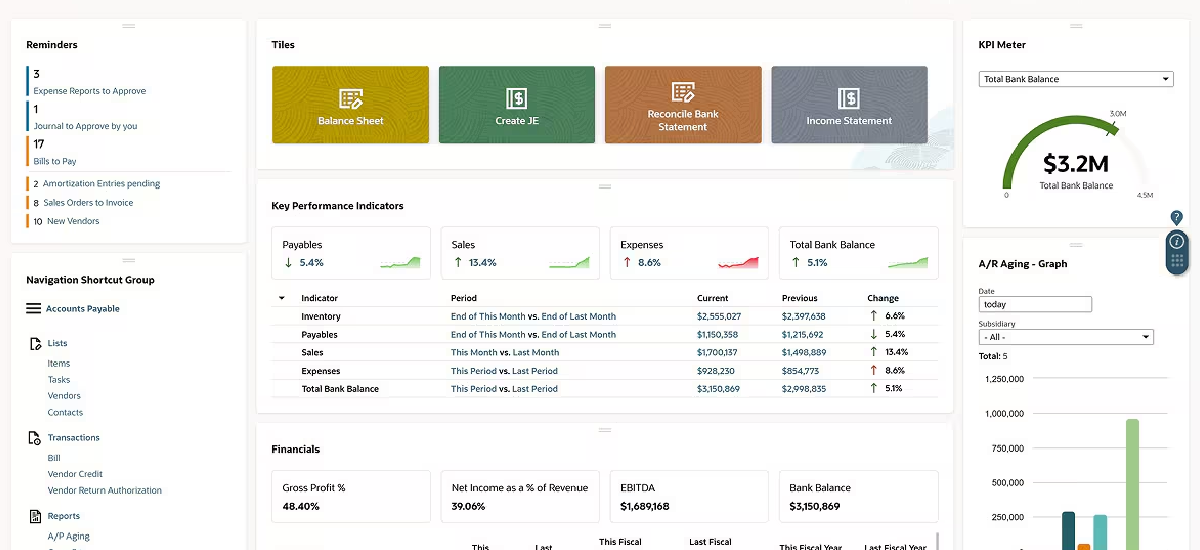Click the Reports section icon
This screenshot has width=1200, height=550.
point(35,516)
